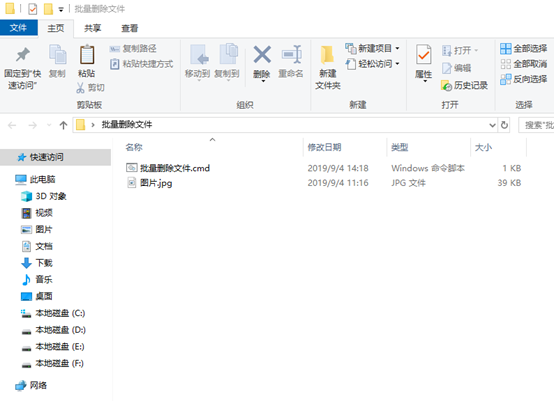Open 属性 (Properties) checkmark icon
Screen dimensions: 554x401
pos(423,54)
